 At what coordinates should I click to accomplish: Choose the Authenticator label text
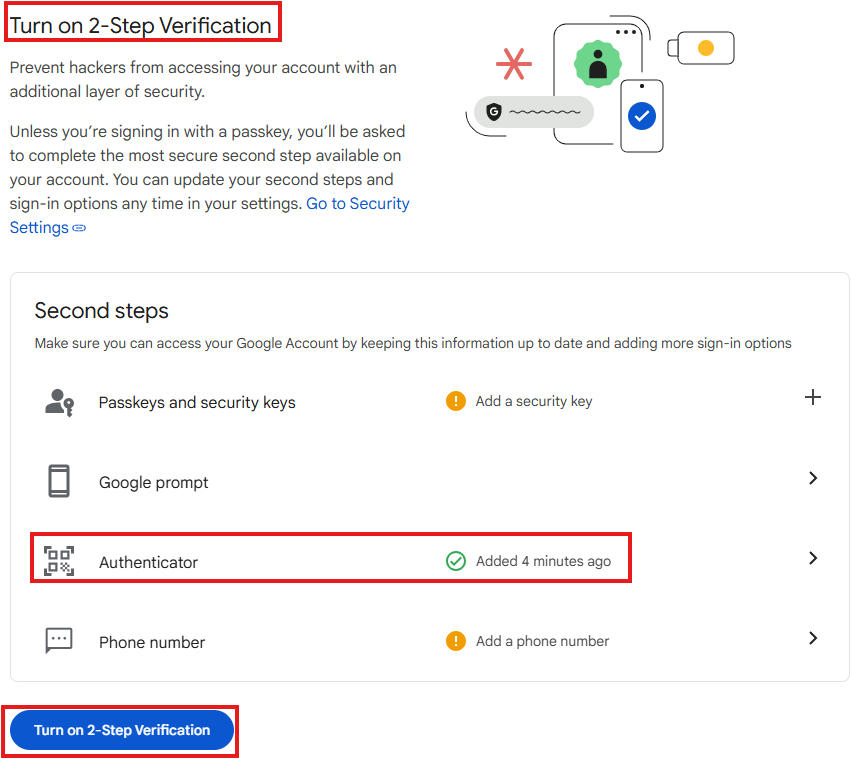point(148,563)
